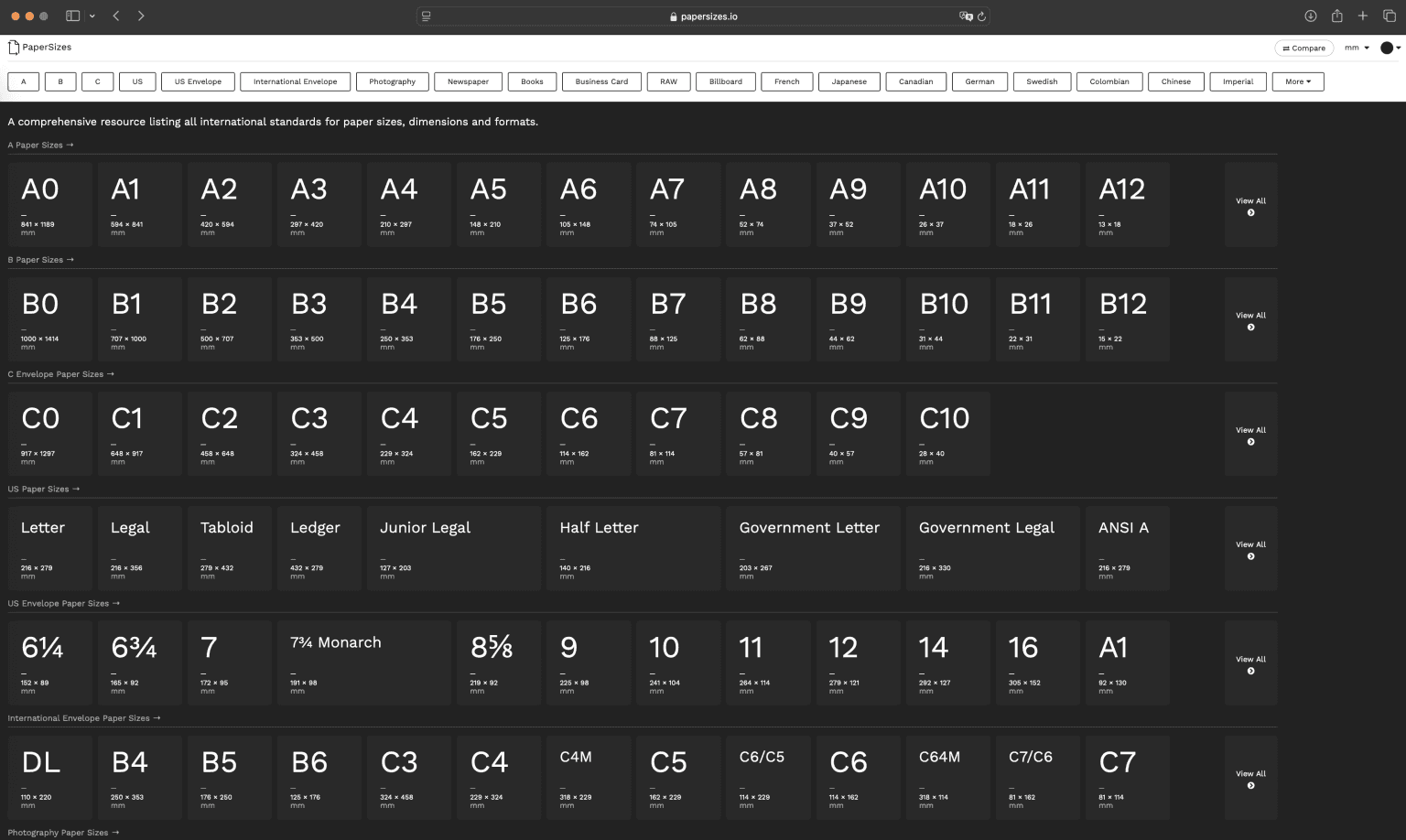Open the Tabloid paper size card

(229, 548)
